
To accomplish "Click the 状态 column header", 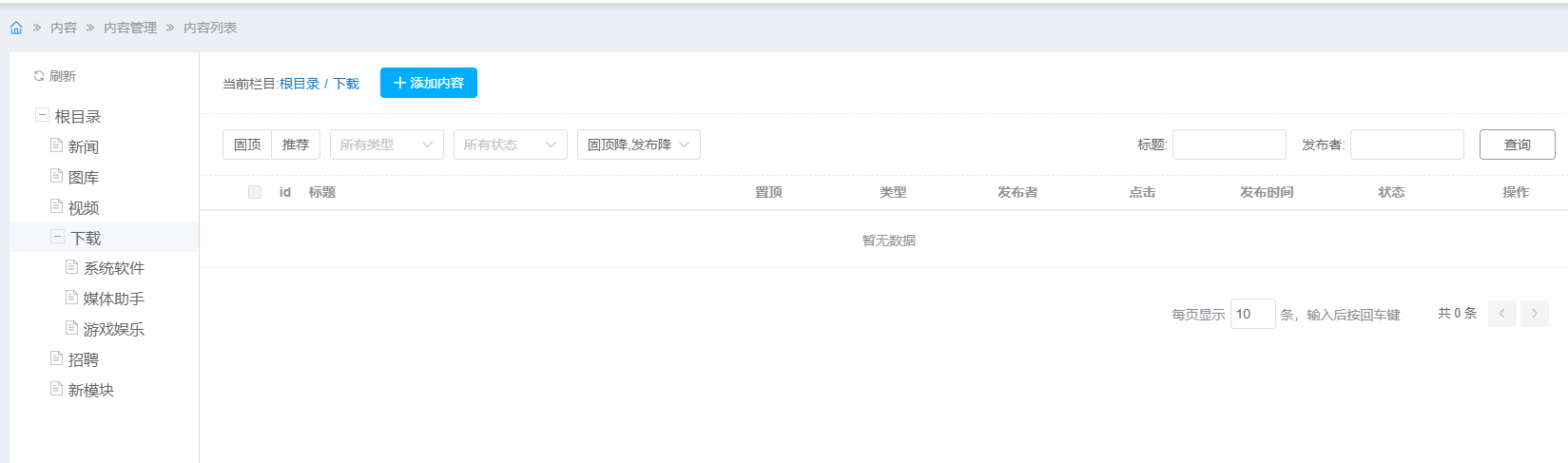I will [1391, 192].
